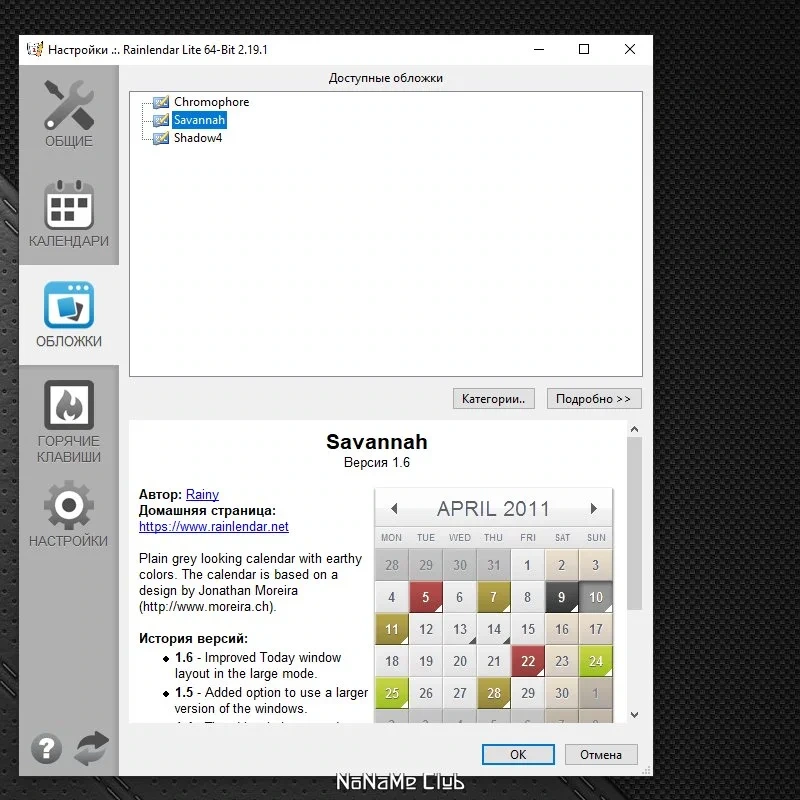This screenshot has height=800, width=800.
Task: Click the APRIL 2011 preview header
Action: tap(493, 509)
